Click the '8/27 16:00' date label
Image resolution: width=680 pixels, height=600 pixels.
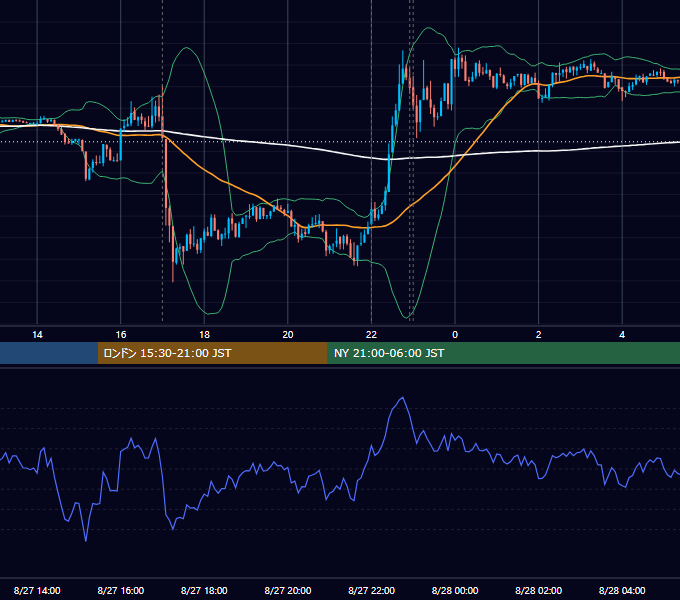[121, 590]
